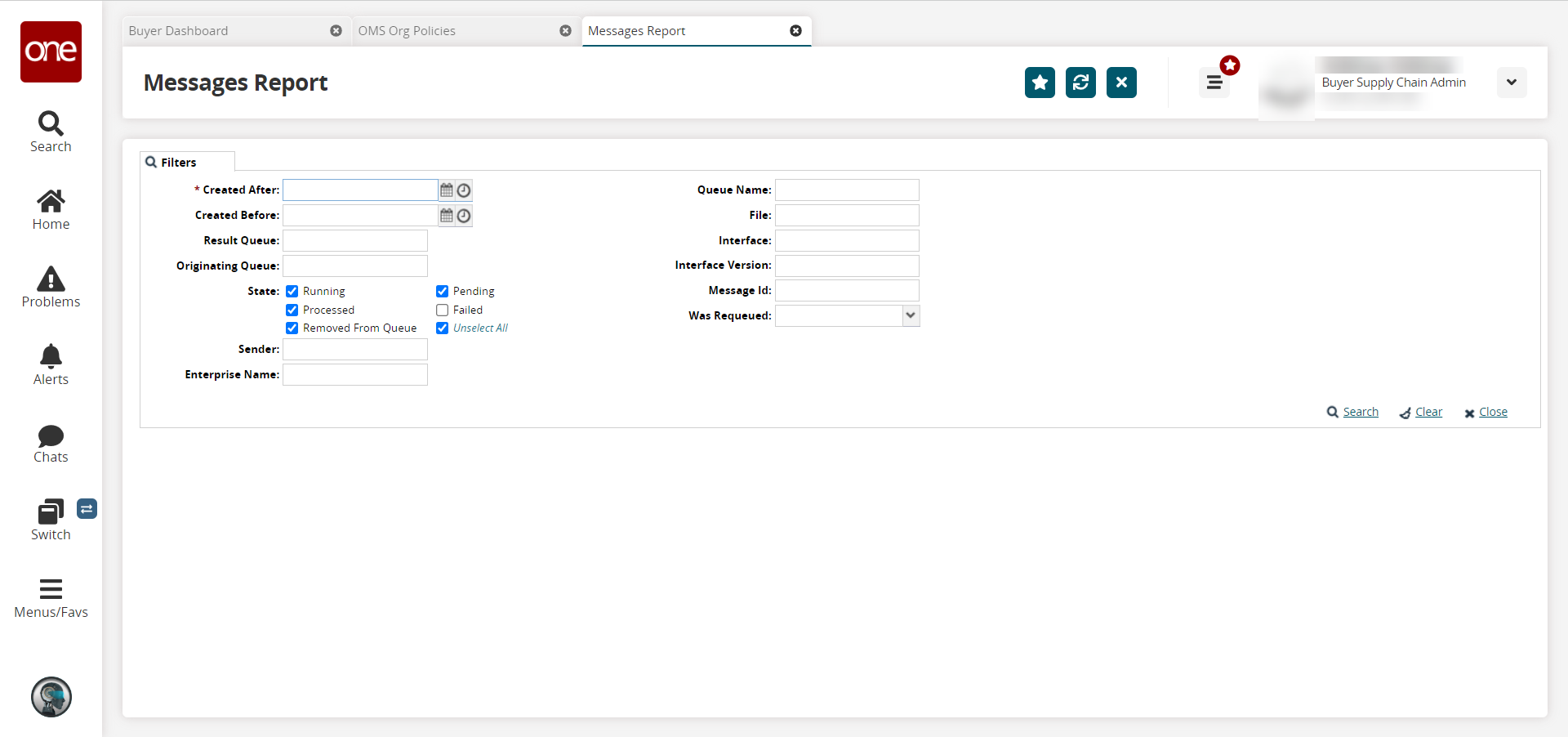The height and width of the screenshot is (737, 1568).
Task: Click the Originating Queue input
Action: [355, 266]
